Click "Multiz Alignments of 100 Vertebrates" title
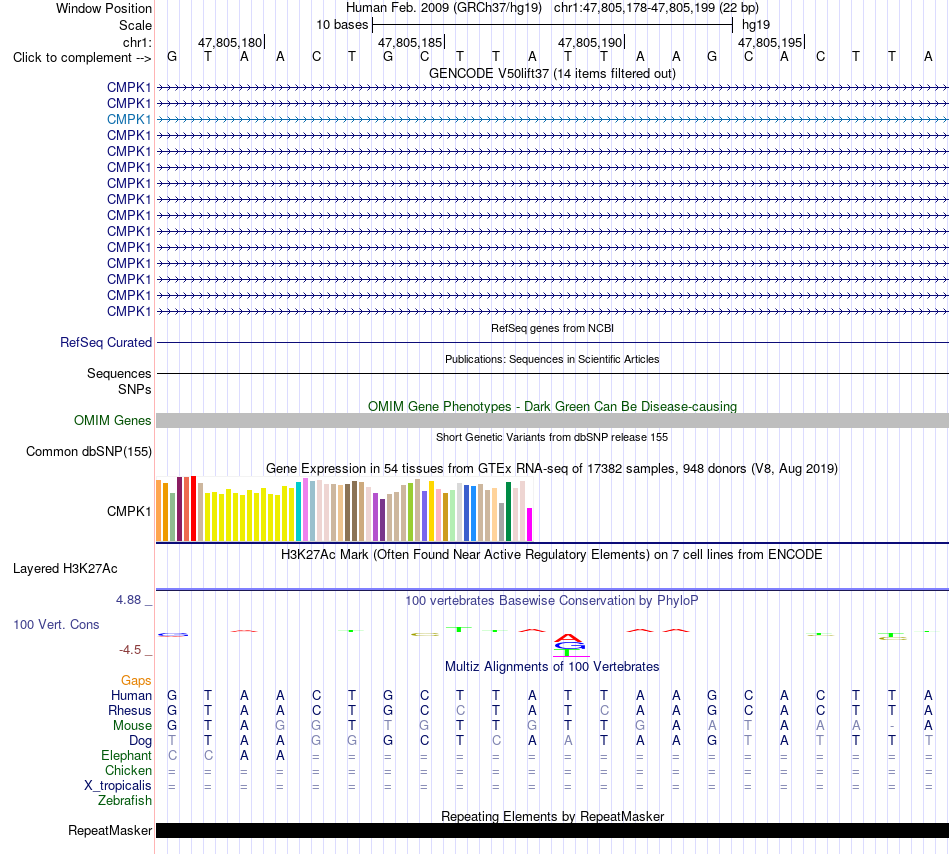Screen dimensions: 950x854 click(x=553, y=666)
